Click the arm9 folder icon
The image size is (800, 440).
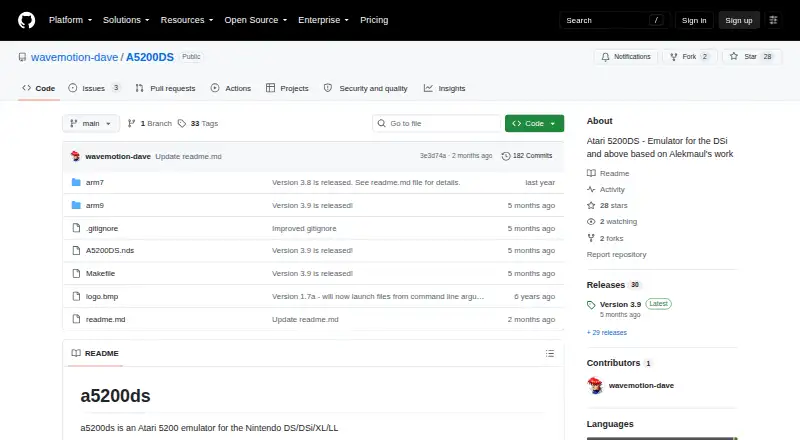point(76,205)
